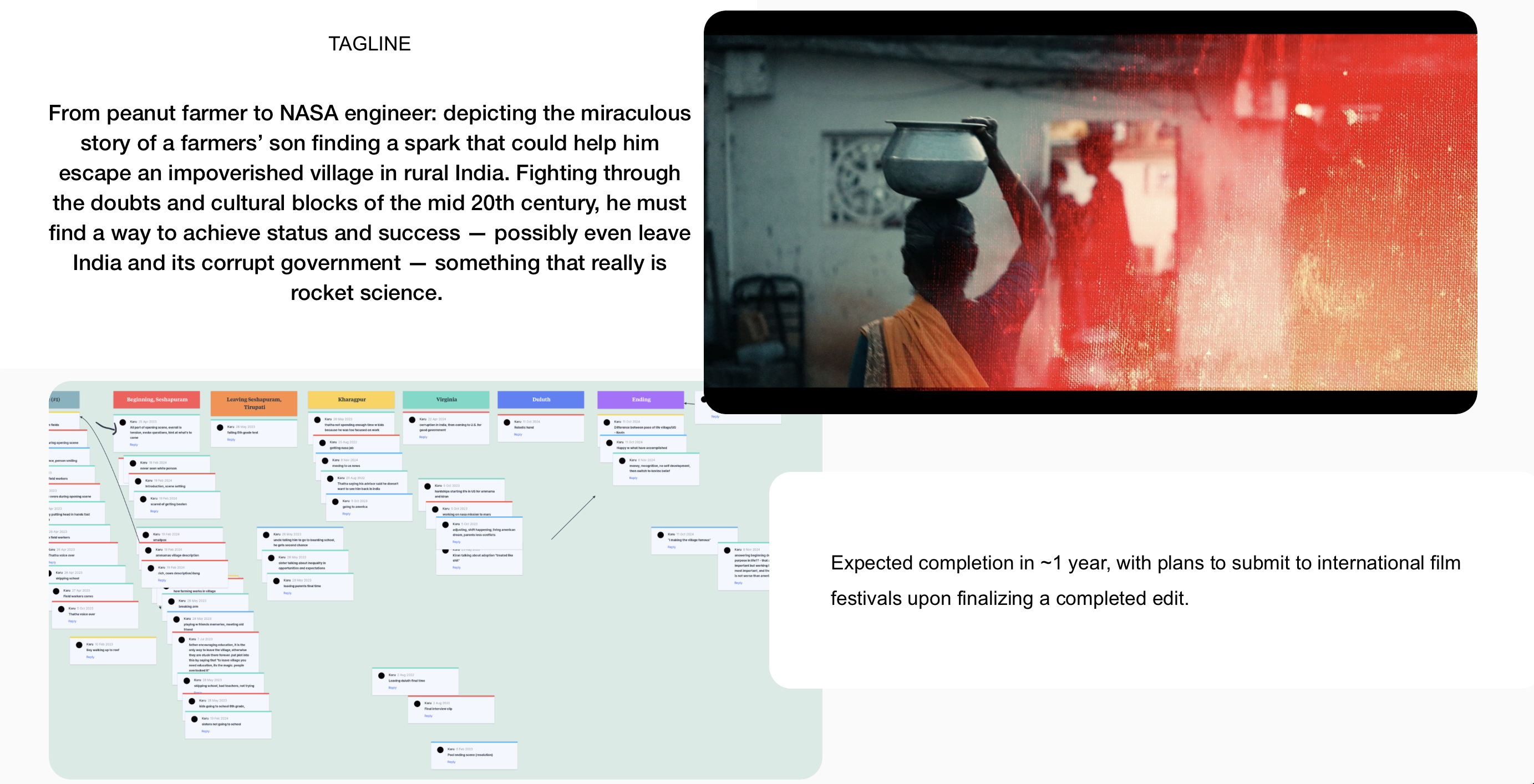Click the Reply link under 'Robotic hand'
1534x784 pixels.
[x=517, y=435]
